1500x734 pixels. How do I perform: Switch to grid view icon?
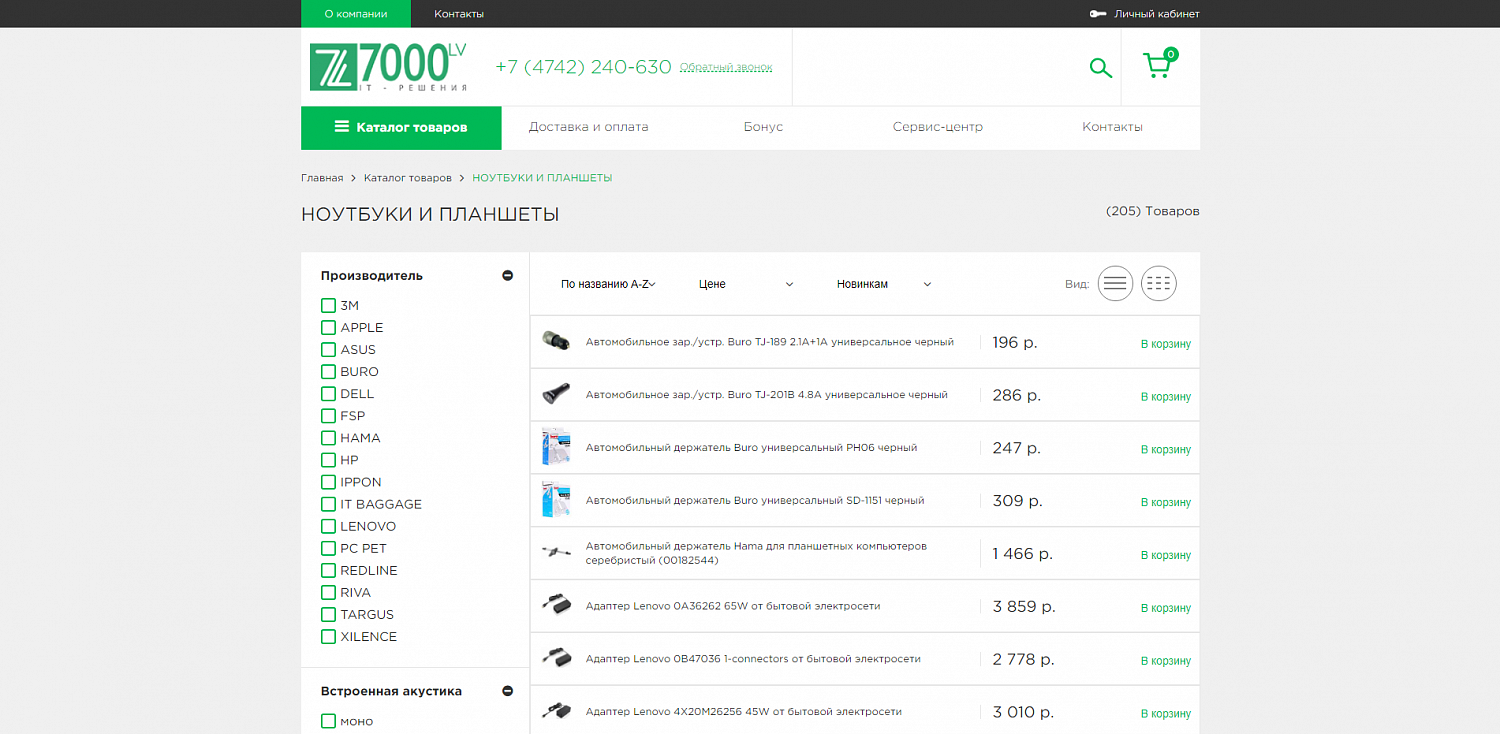click(x=1158, y=284)
